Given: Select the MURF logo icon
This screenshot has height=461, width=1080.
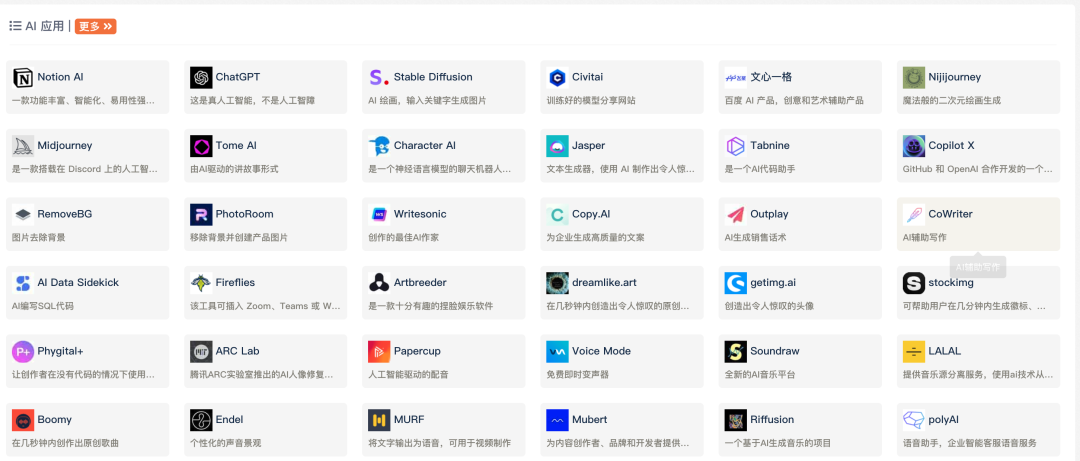Looking at the screenshot, I should point(379,420).
